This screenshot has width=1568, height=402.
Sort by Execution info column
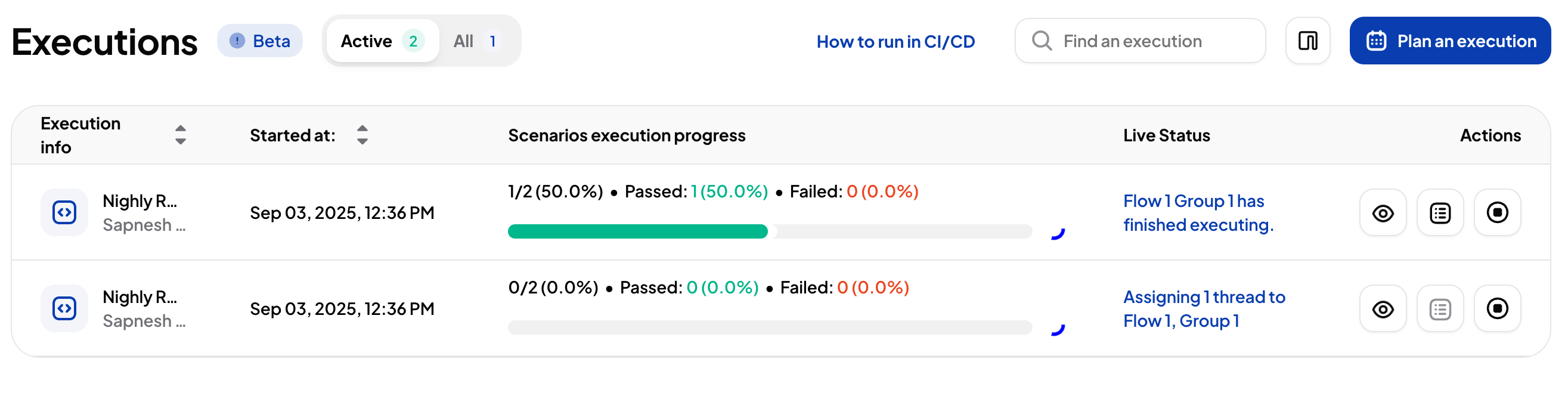[x=180, y=135]
